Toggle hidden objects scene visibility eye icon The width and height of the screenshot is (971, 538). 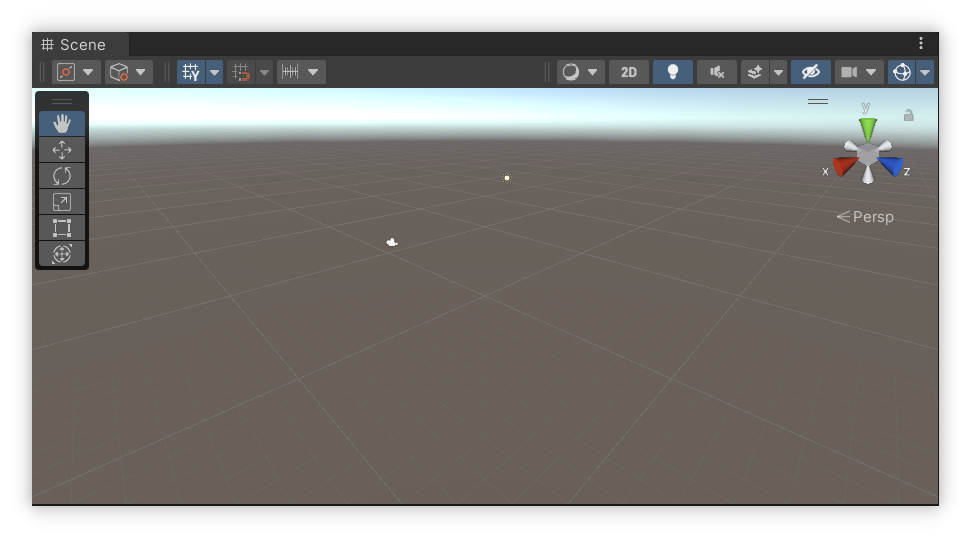(811, 72)
